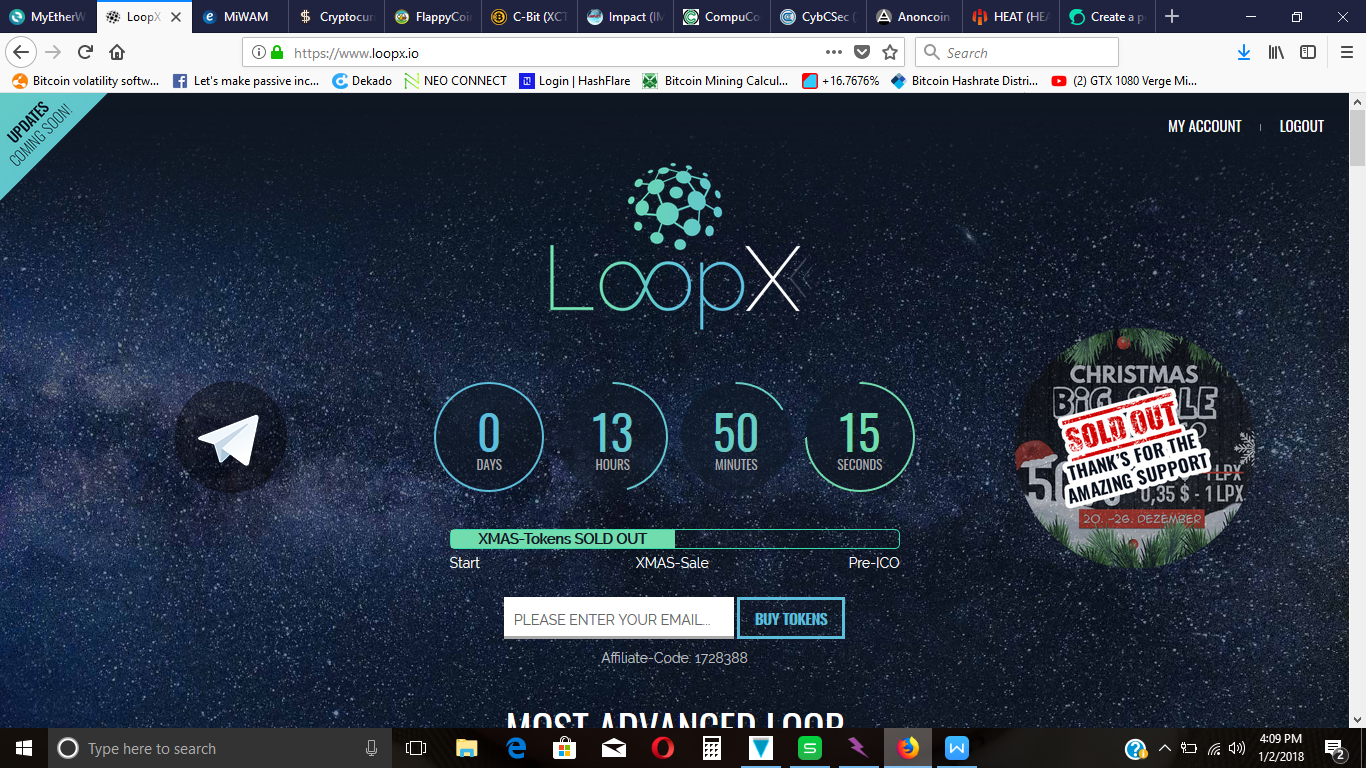
Task: Switch to the Anoncoin tab
Action: pos(913,17)
